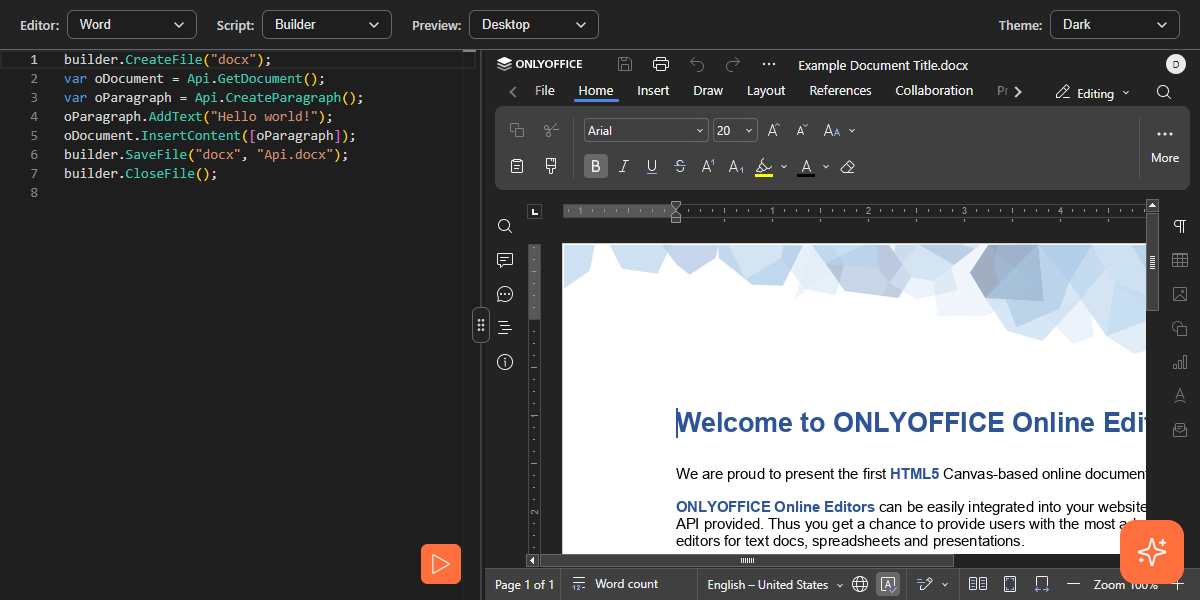The height and width of the screenshot is (600, 1200).
Task: Open the Arial font name dropdown
Action: (x=646, y=131)
